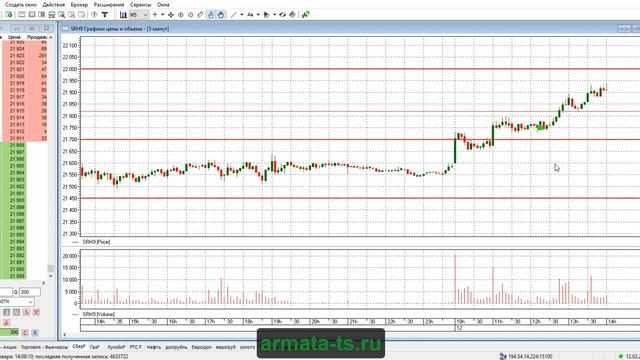Select the ruler measurement tool
This screenshot has width=640, height=360.
[200, 15]
